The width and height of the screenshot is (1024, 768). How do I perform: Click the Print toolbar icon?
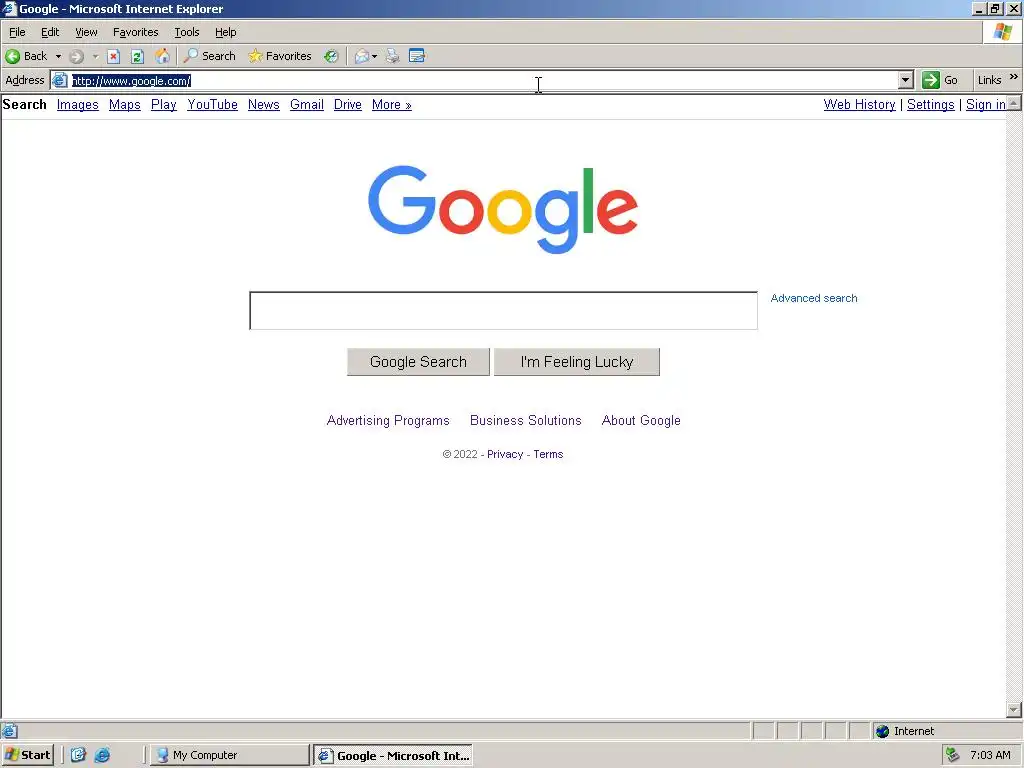(392, 56)
